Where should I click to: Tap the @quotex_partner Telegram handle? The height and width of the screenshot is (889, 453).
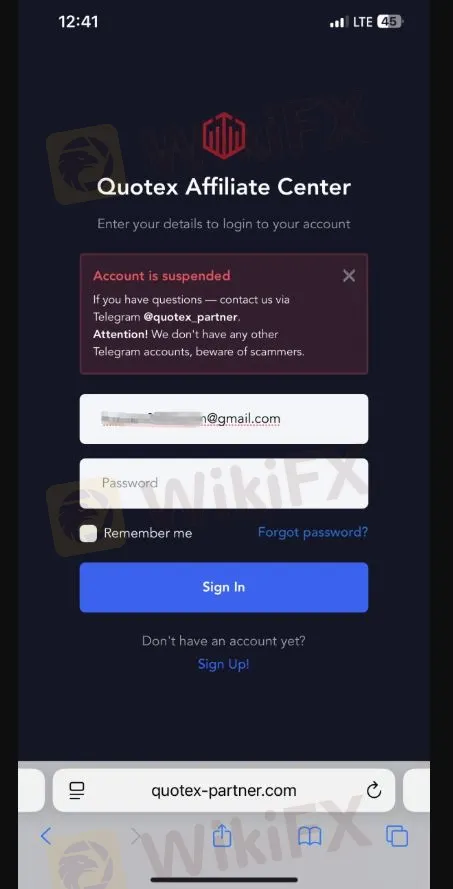click(191, 316)
